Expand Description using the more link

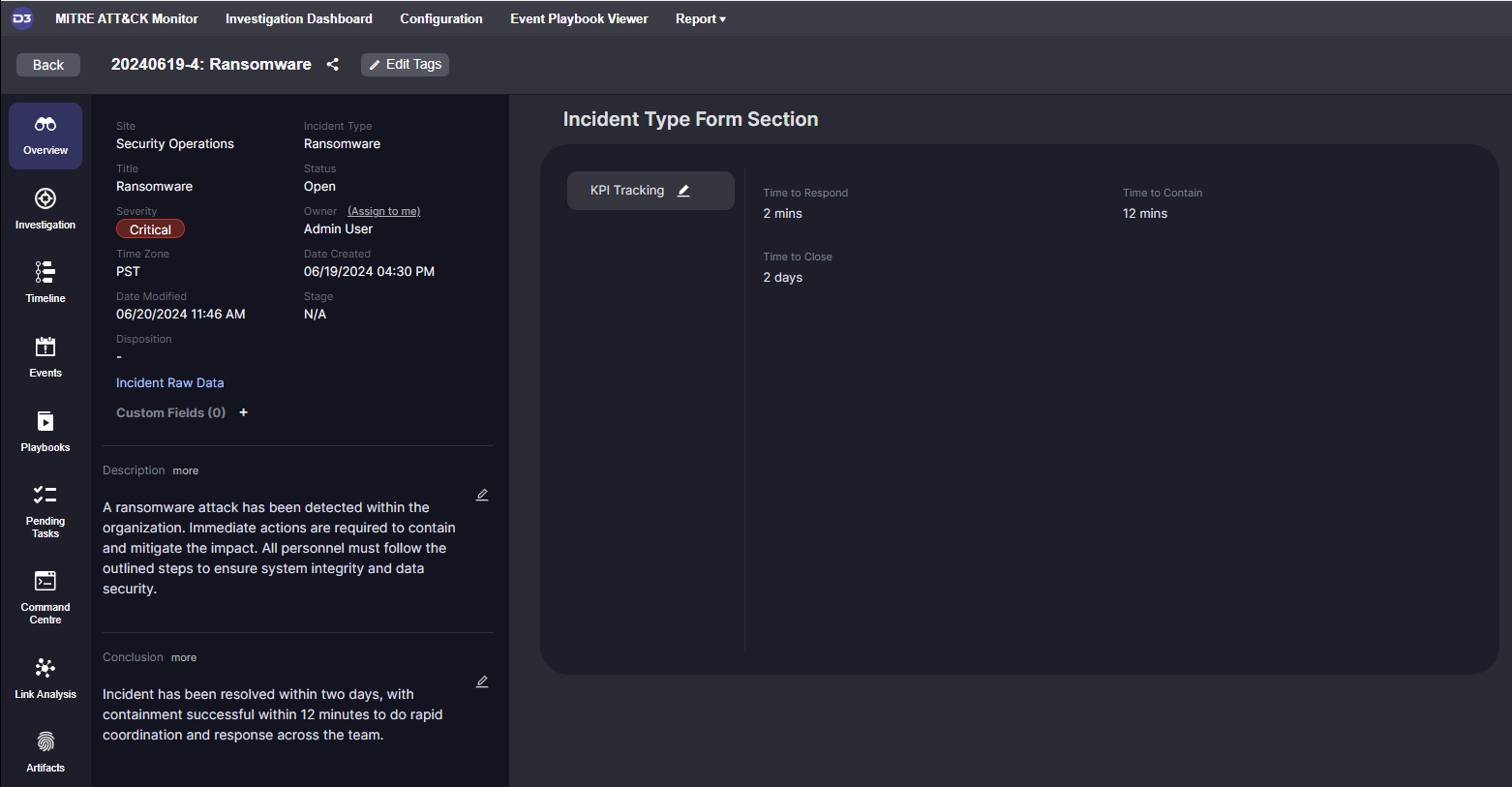point(186,471)
